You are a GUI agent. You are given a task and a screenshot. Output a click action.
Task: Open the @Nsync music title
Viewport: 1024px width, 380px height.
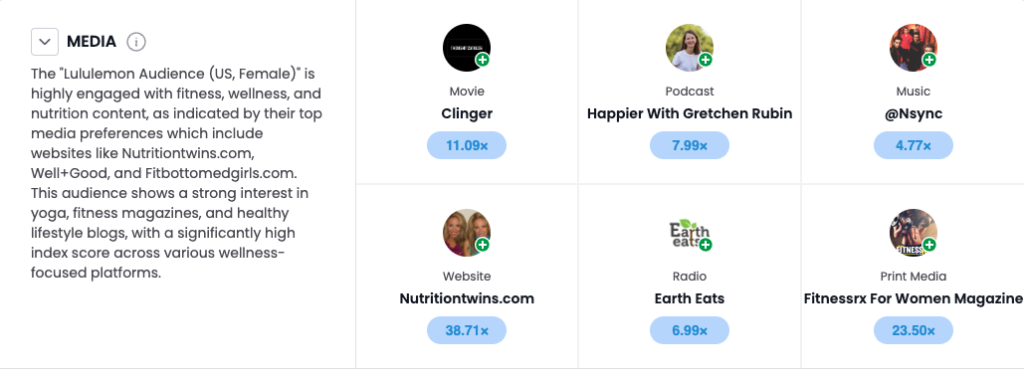[x=913, y=114]
